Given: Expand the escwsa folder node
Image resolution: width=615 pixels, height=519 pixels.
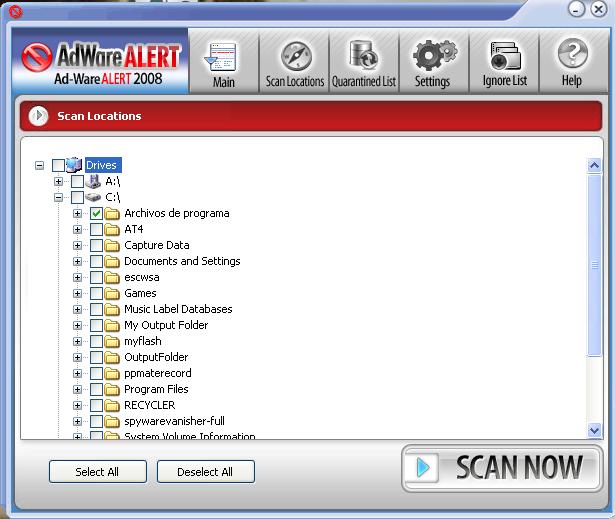Looking at the screenshot, I should pos(78,277).
